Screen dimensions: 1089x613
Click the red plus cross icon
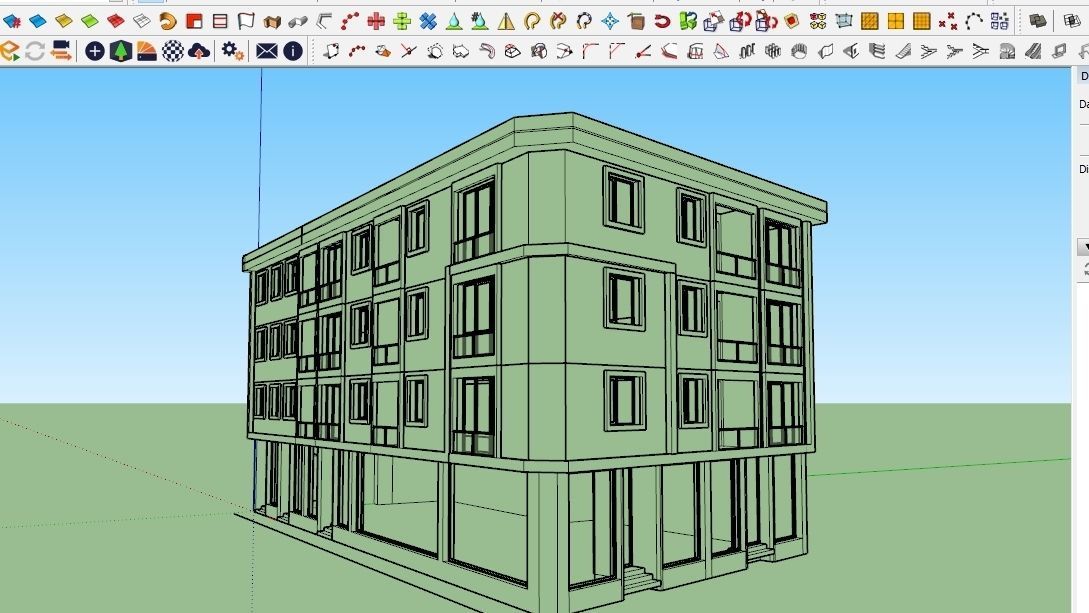coord(376,22)
